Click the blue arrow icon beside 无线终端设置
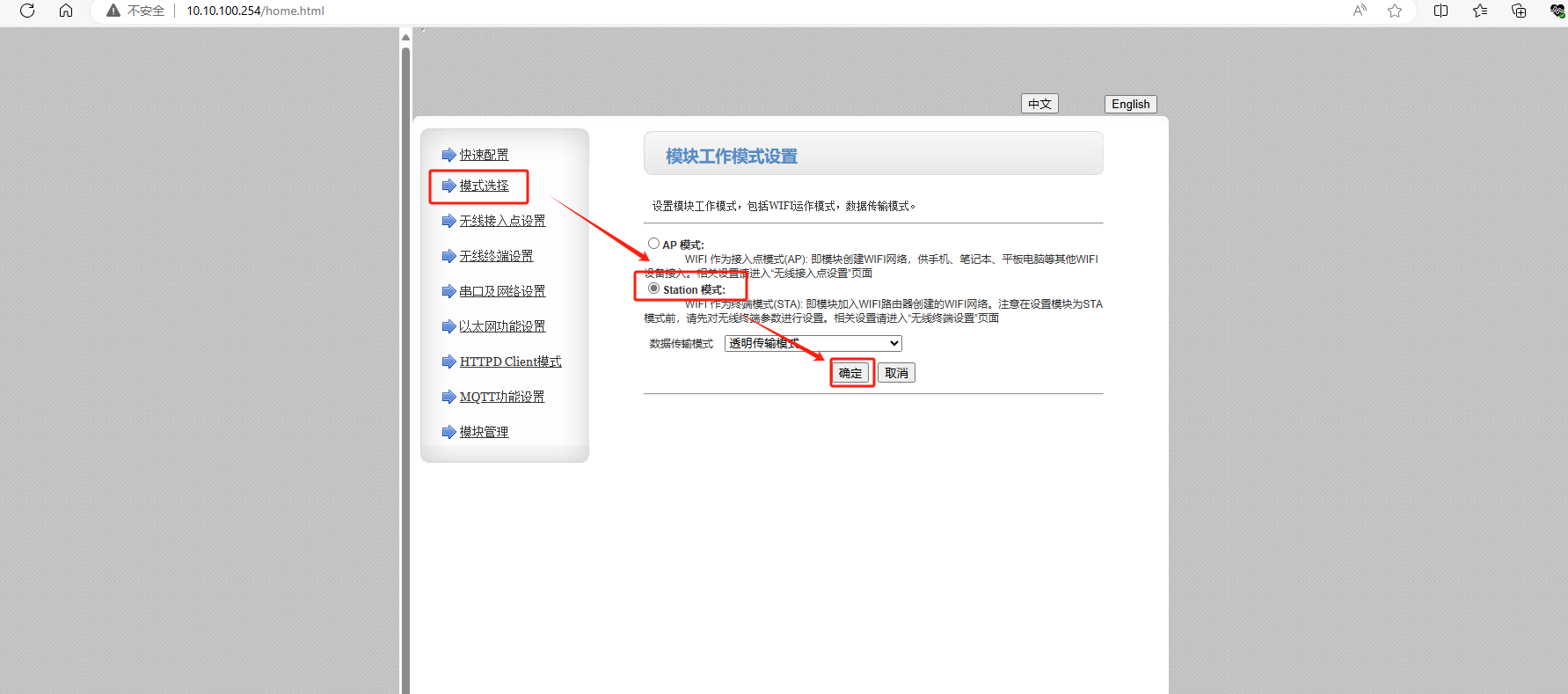 [449, 256]
